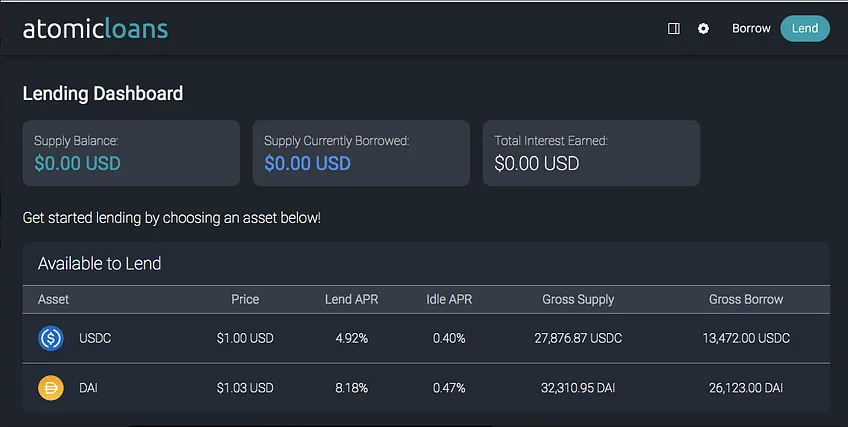Viewport: 848px width, 427px height.
Task: Click the Idle APR column header
Action: 449,299
